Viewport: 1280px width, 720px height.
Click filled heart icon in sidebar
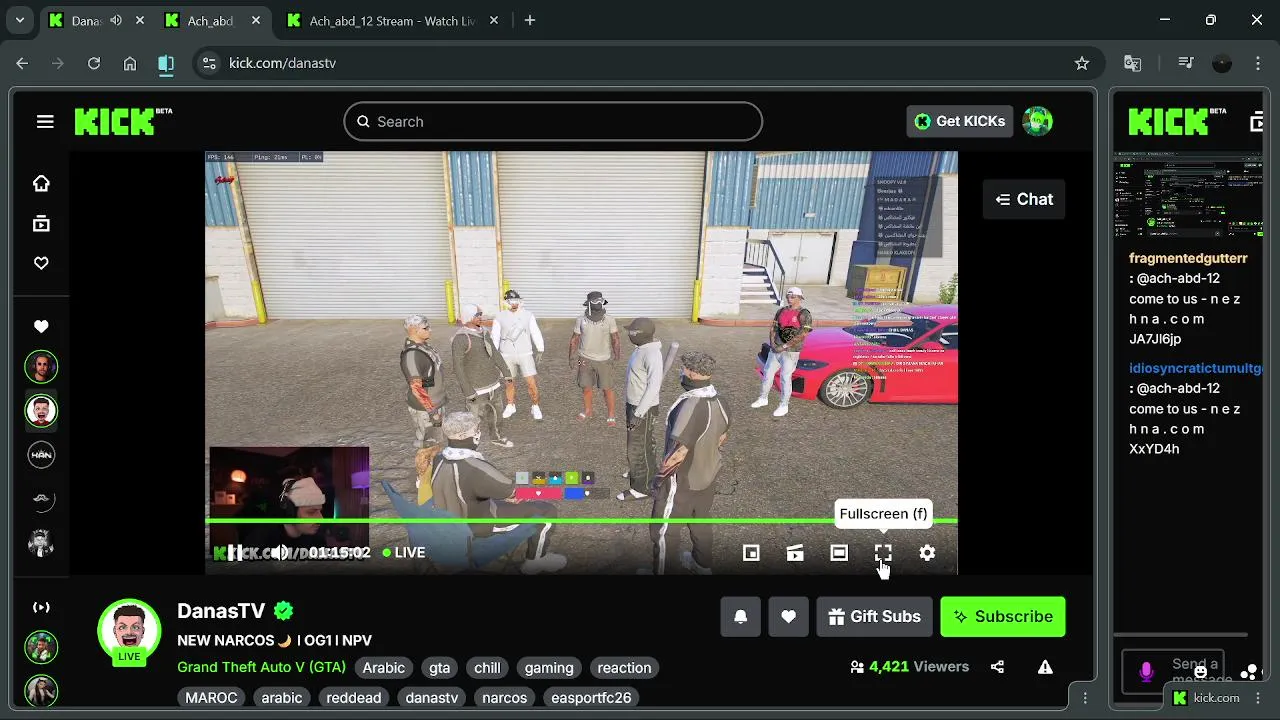[x=41, y=326]
